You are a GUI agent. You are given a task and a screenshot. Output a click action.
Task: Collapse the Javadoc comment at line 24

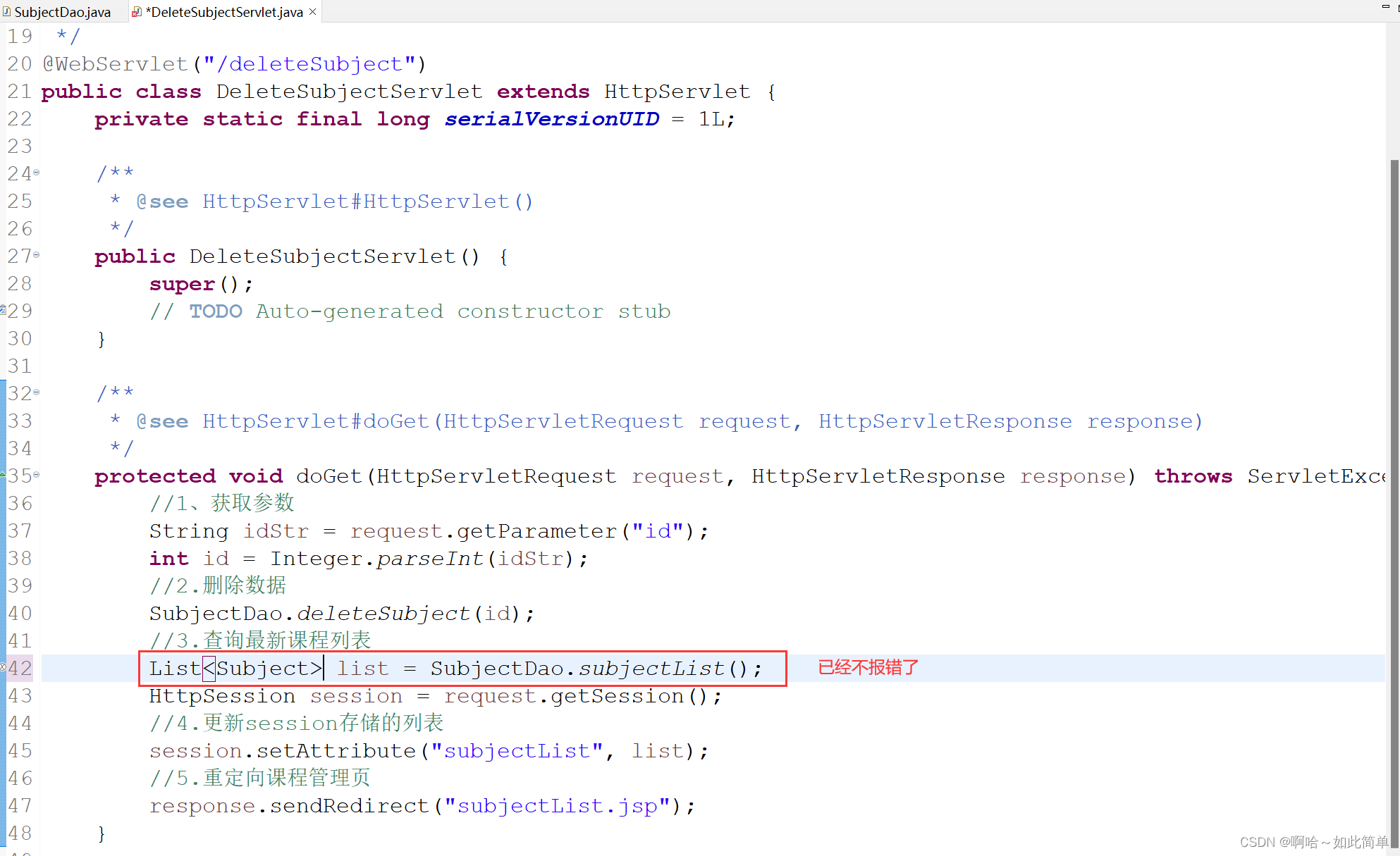[x=37, y=173]
